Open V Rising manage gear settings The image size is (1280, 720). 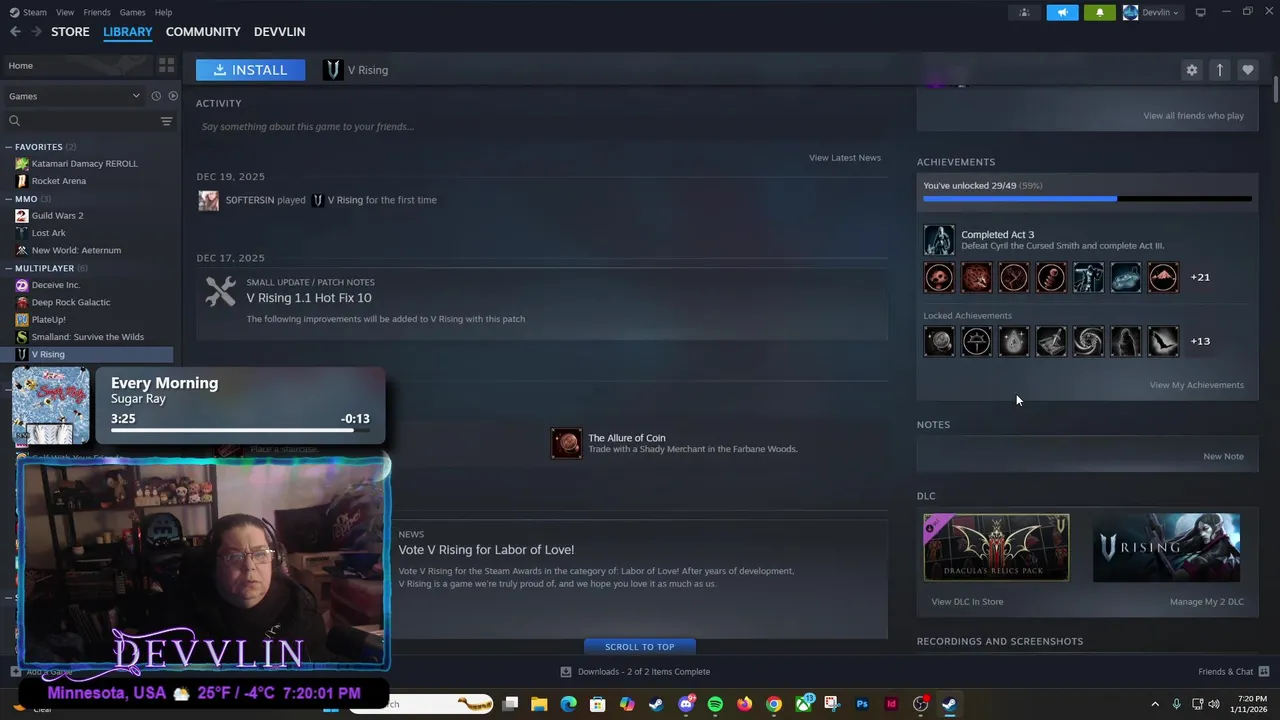1191,70
